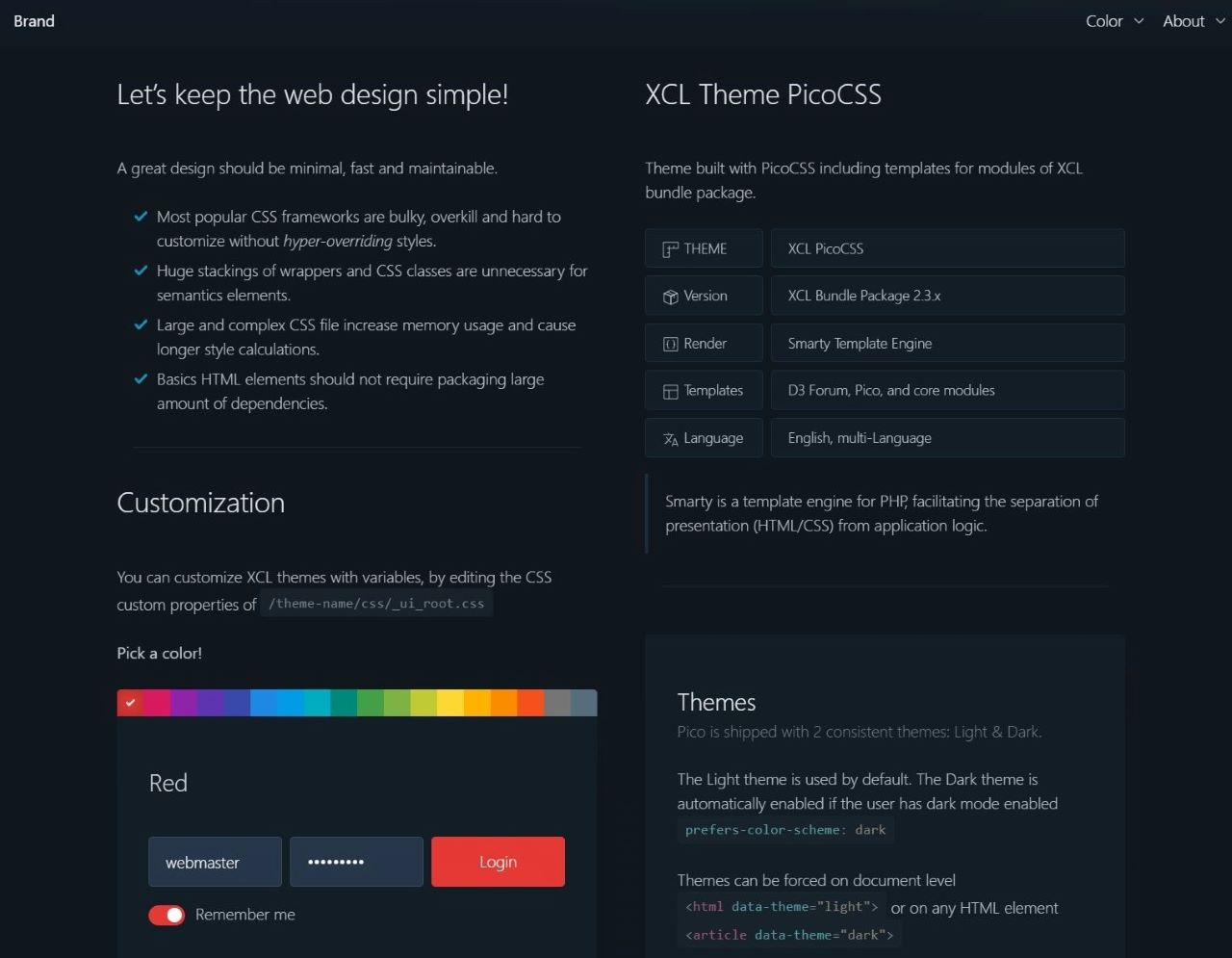Click the Version cube icon
The image size is (1232, 958).
point(671,297)
